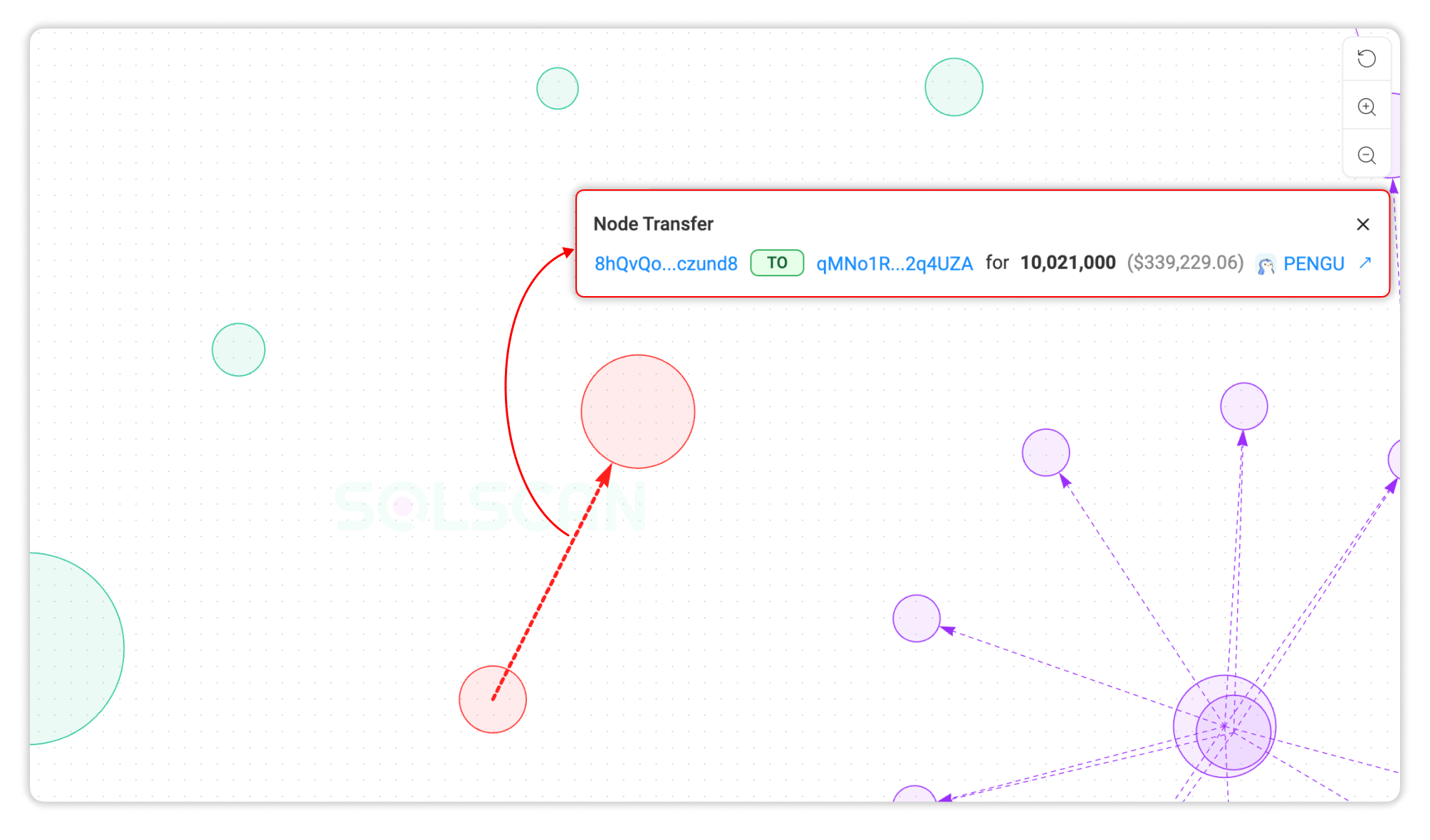The height and width of the screenshot is (840, 1430).
Task: Click the zoom out magnifier icon
Action: pyautogui.click(x=1366, y=155)
